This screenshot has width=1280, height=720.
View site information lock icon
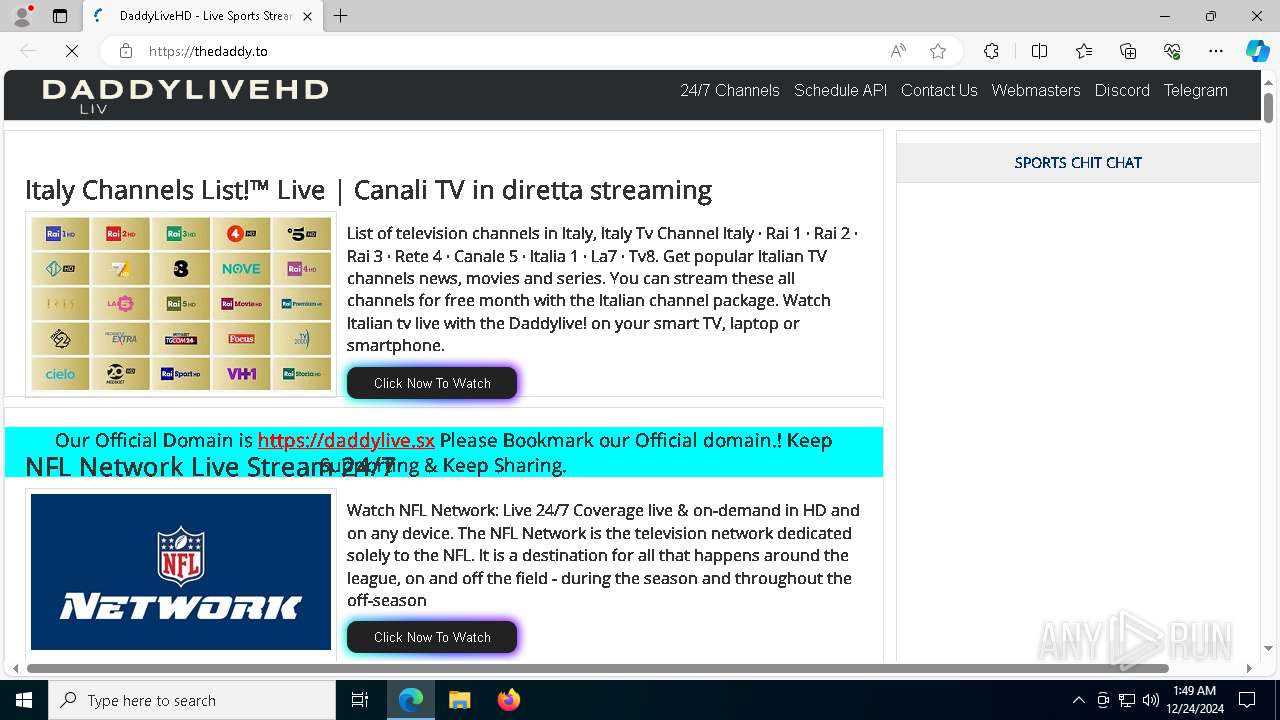click(126, 51)
